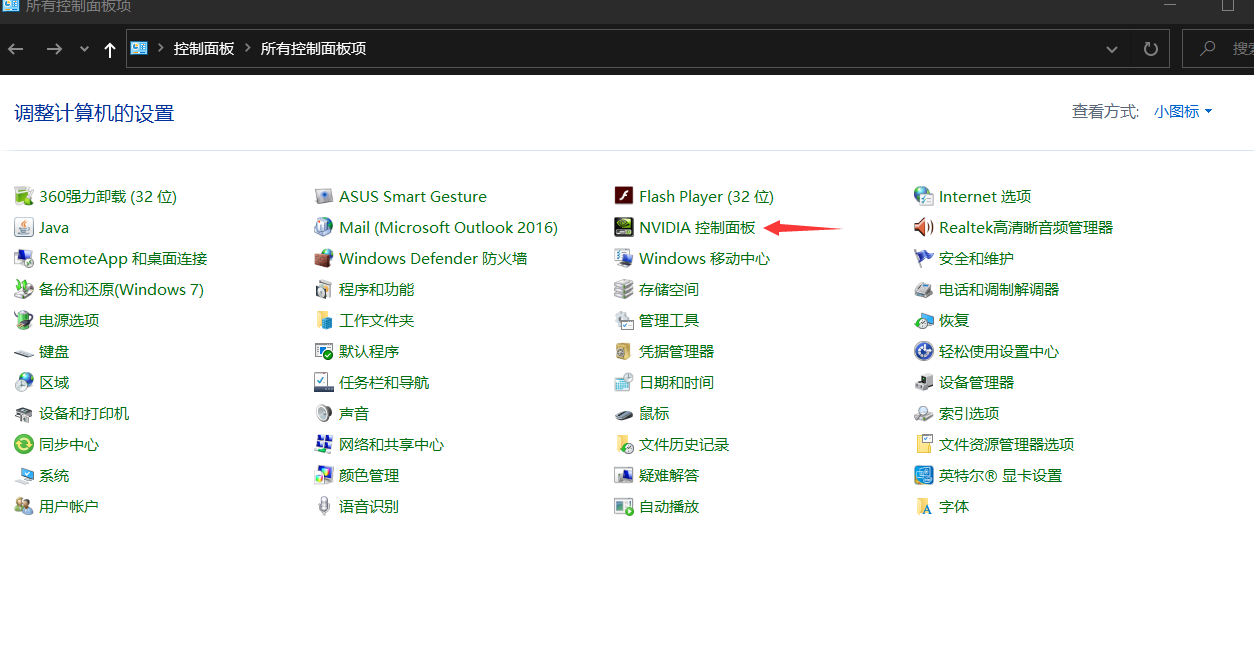The height and width of the screenshot is (648, 1254).
Task: Click the 鼠标 mouse icon
Action: pos(624,413)
